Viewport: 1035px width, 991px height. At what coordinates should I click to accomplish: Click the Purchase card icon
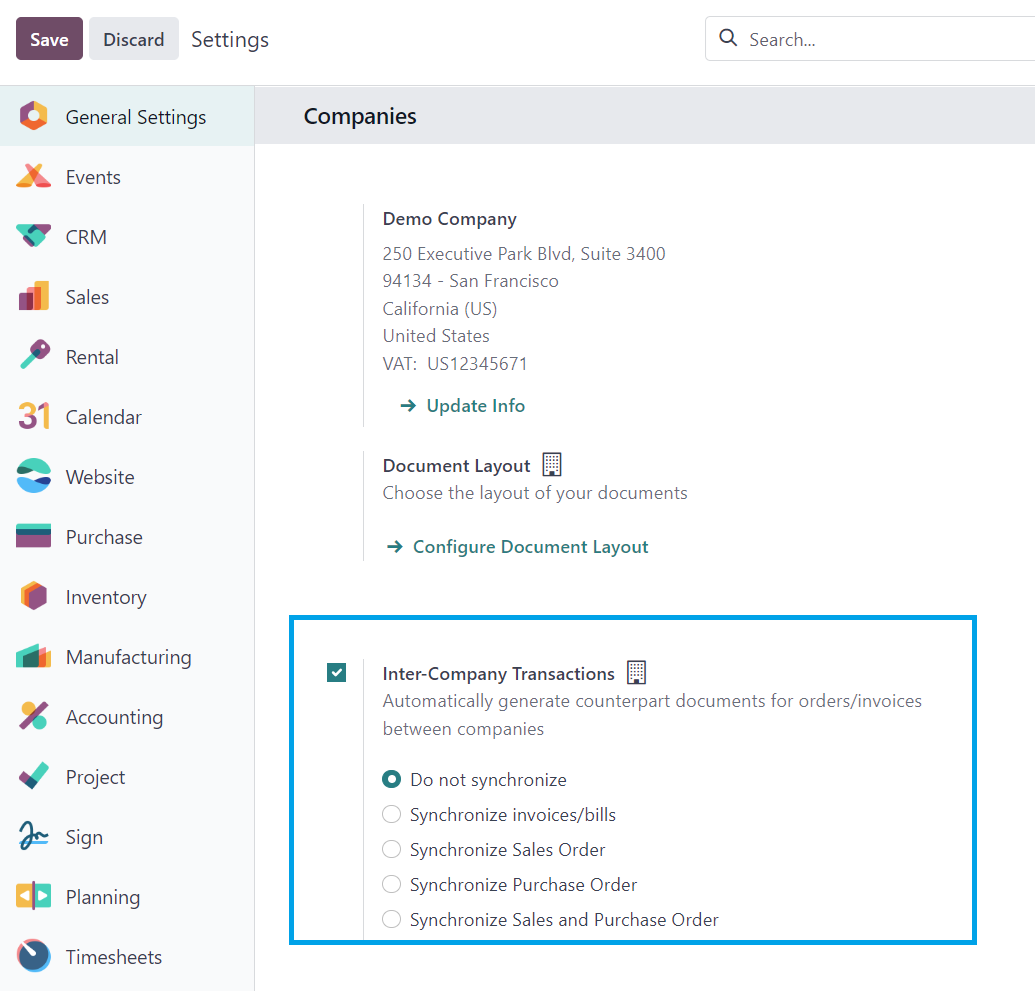(x=34, y=536)
